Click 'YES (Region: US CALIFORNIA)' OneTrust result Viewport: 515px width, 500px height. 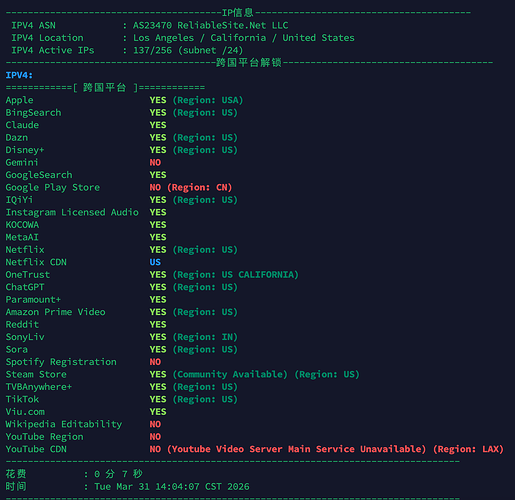224,275
